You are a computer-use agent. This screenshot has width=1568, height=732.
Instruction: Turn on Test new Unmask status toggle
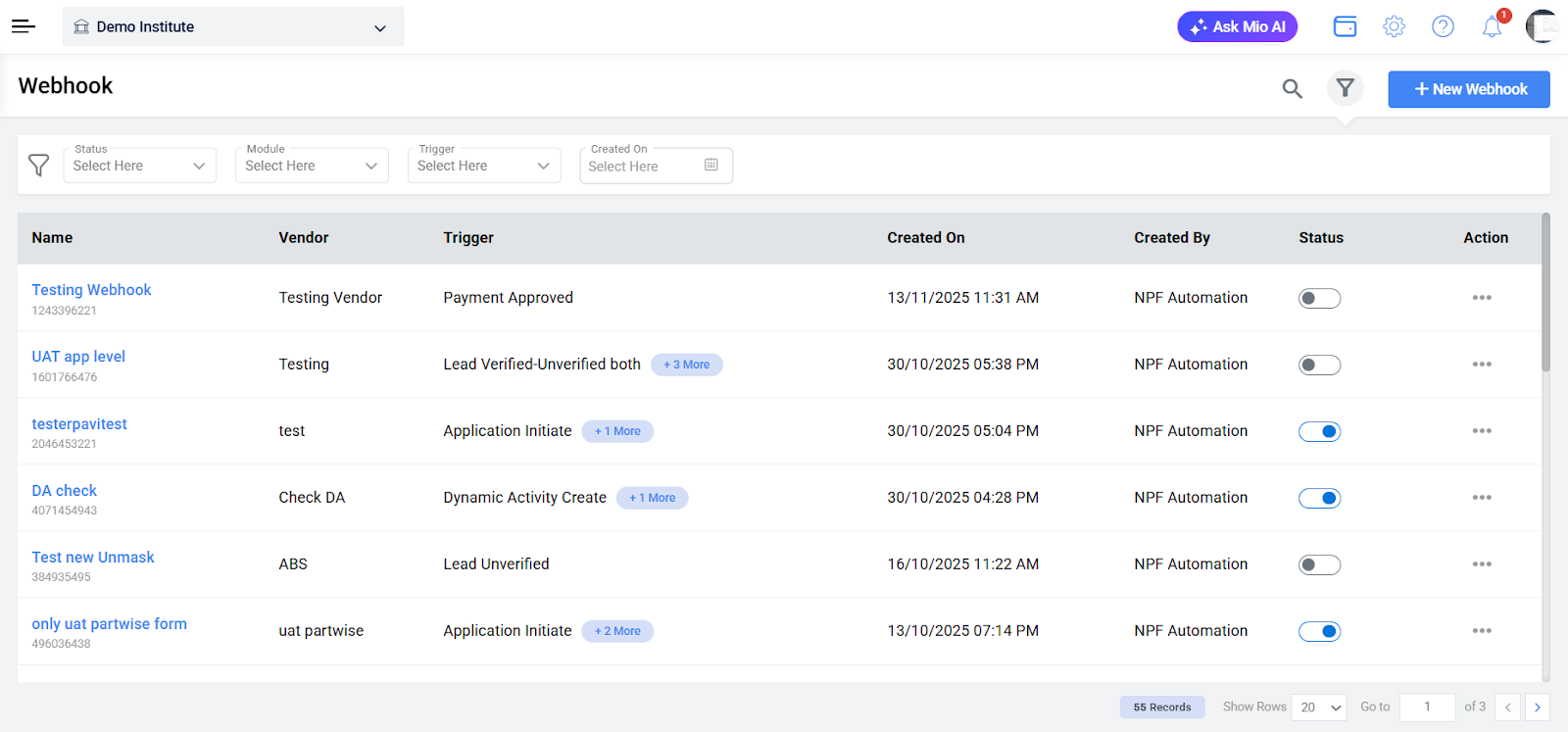tap(1319, 564)
